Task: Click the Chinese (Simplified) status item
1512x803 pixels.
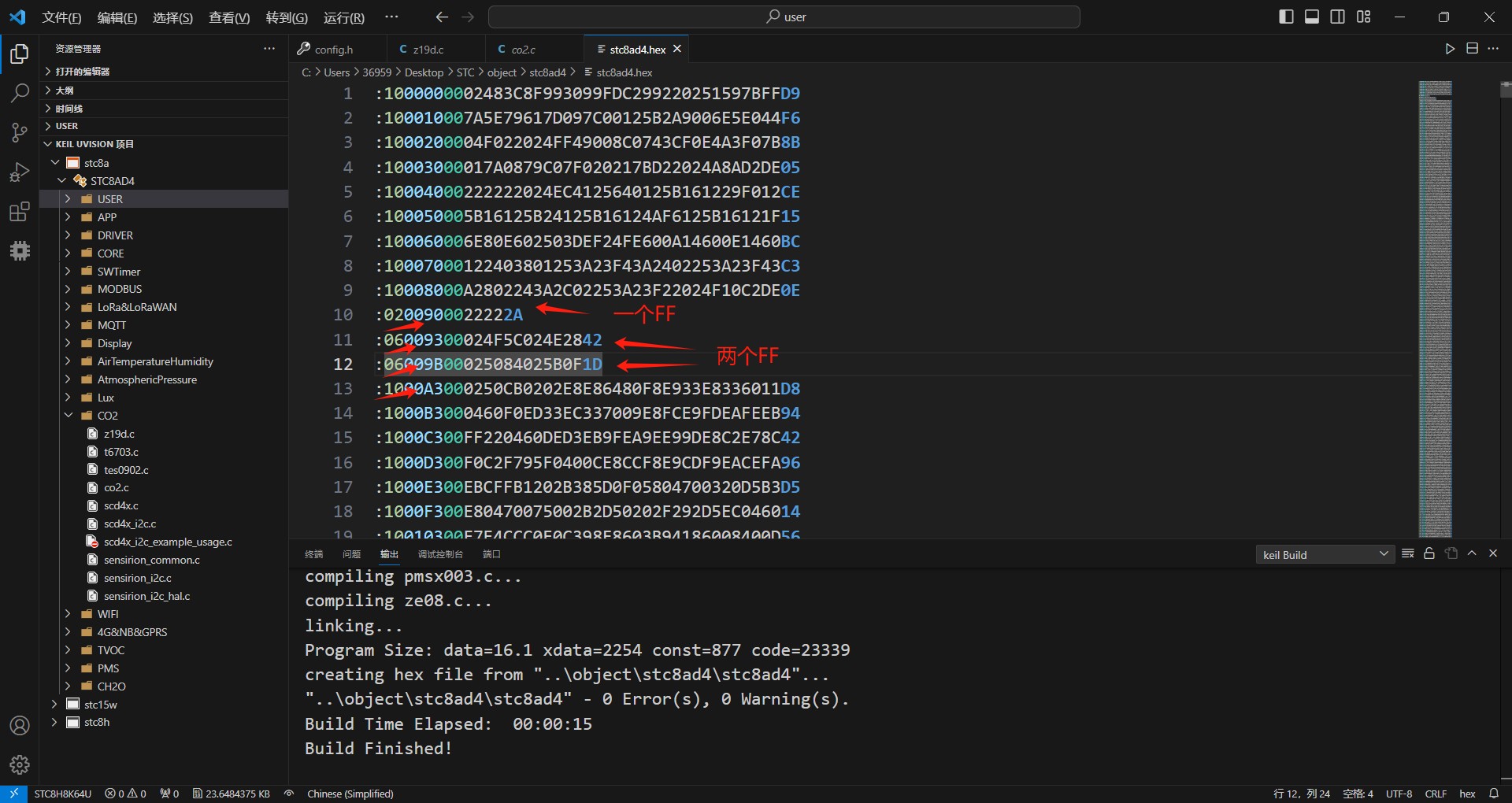Action: tap(350, 794)
